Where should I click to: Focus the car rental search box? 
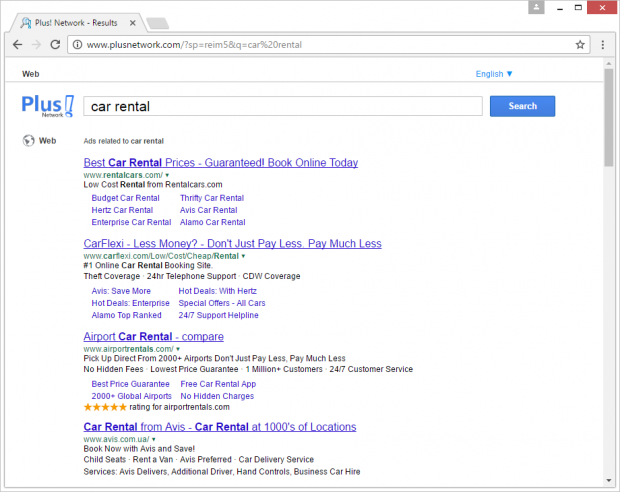pyautogui.click(x=283, y=106)
